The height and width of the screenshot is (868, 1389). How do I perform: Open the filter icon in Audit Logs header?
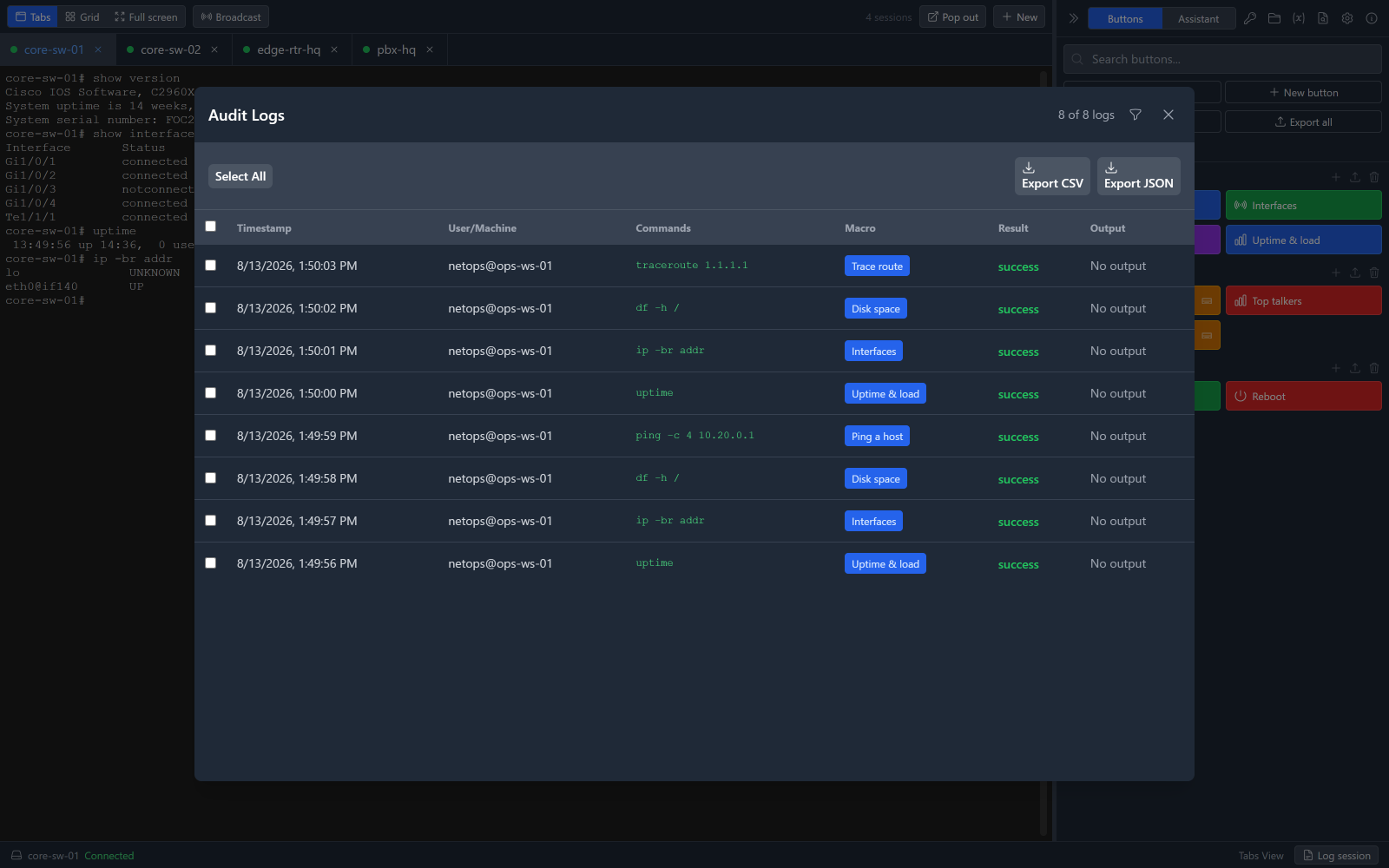pos(1136,115)
